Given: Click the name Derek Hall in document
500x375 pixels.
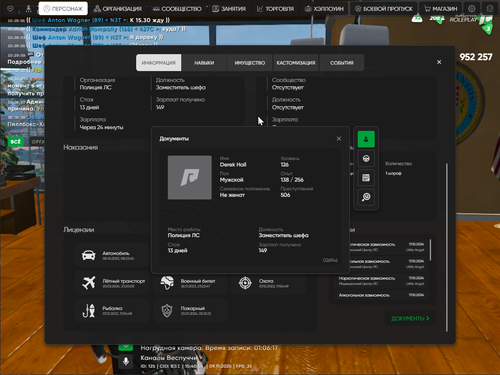Looking at the screenshot, I should (x=233, y=165).
